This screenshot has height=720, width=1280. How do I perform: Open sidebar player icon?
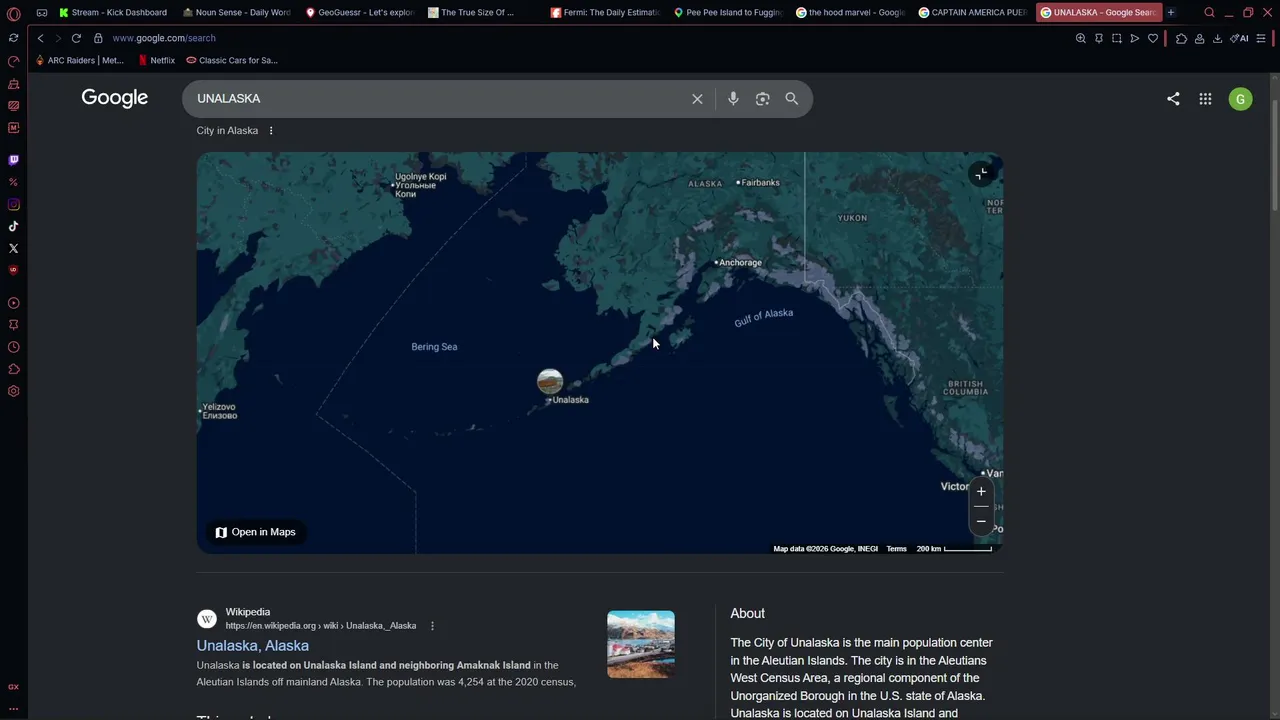[13, 303]
